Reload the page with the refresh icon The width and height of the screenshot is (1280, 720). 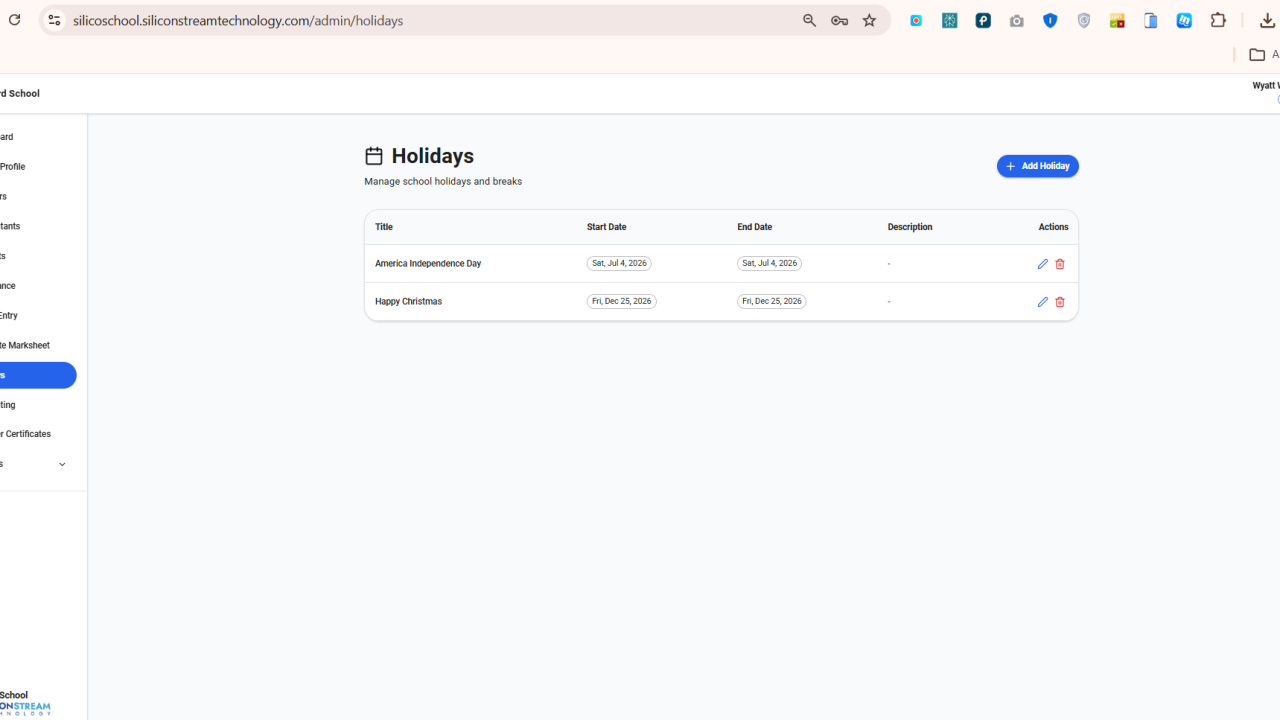click(14, 20)
